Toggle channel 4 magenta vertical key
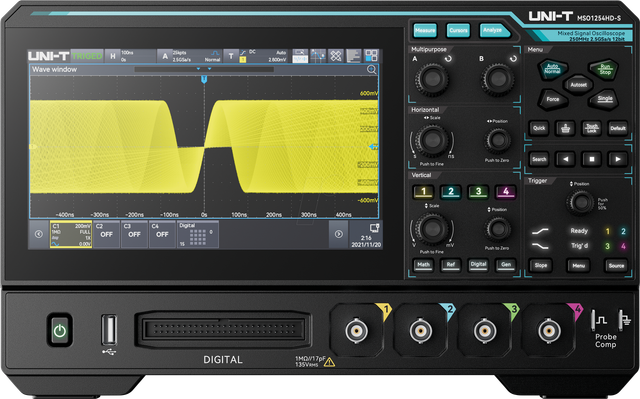This screenshot has width=640, height=399. (x=506, y=192)
